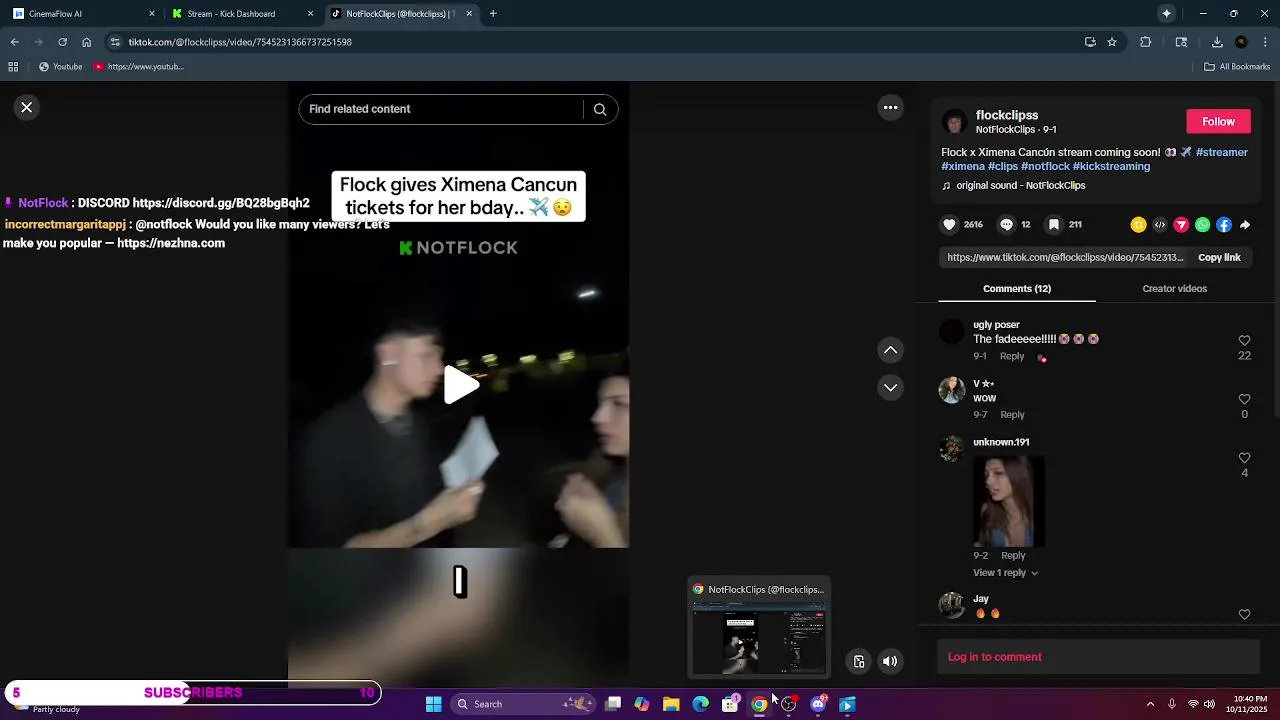This screenshot has height=720, width=1280.
Task: Send to friends via red paper-plane icon
Action: point(1181,225)
